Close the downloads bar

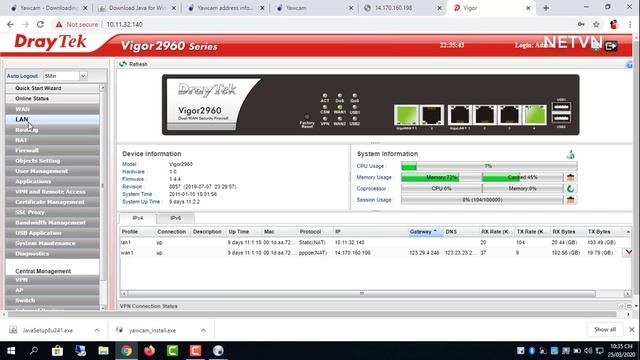(x=631, y=329)
